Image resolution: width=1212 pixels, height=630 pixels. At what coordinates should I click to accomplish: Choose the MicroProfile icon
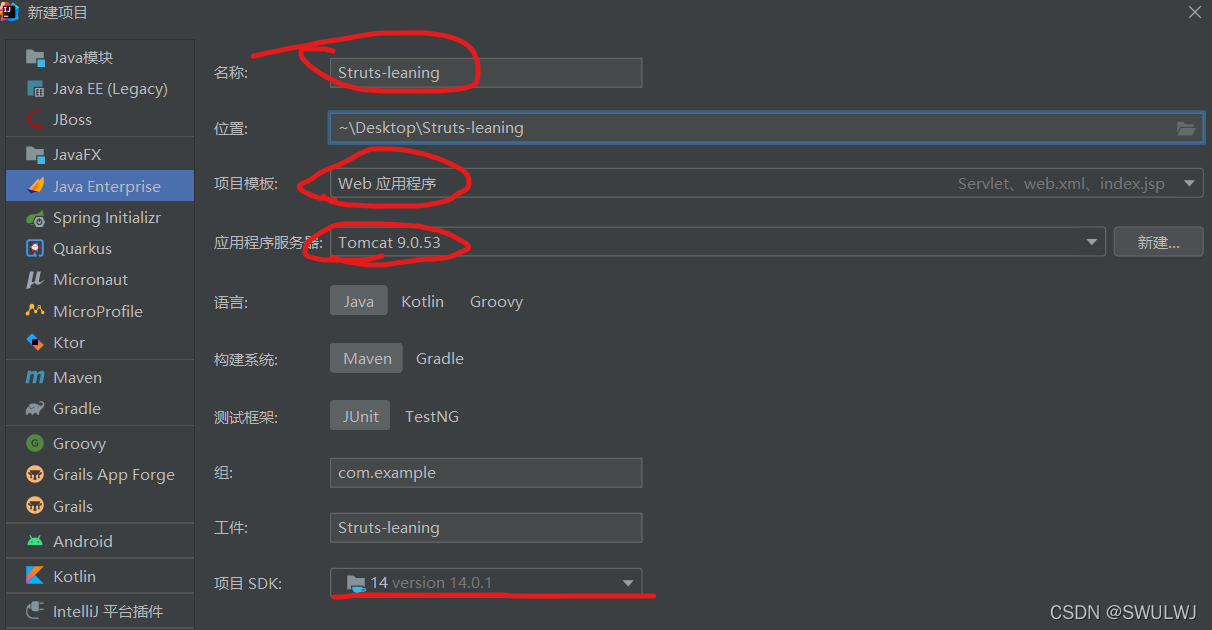(35, 311)
